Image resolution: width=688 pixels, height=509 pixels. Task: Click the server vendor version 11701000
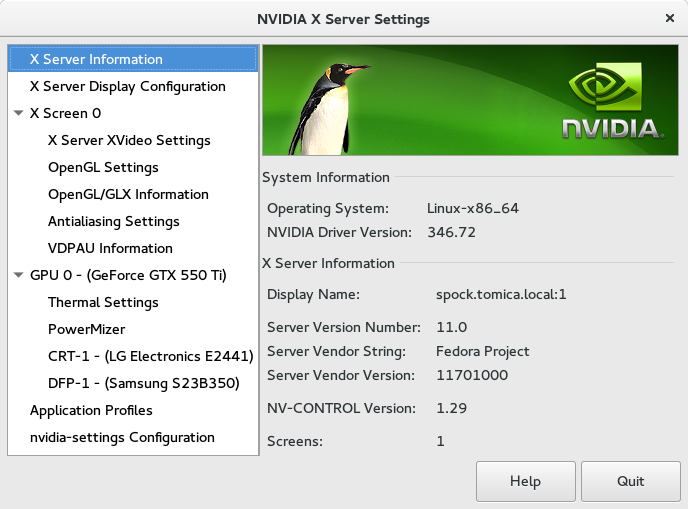[x=472, y=375]
